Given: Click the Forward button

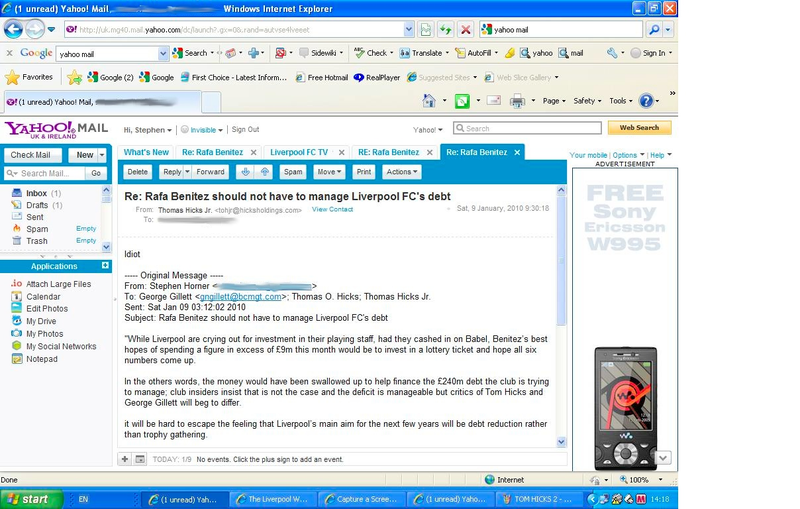Looking at the screenshot, I should click(x=210, y=172).
